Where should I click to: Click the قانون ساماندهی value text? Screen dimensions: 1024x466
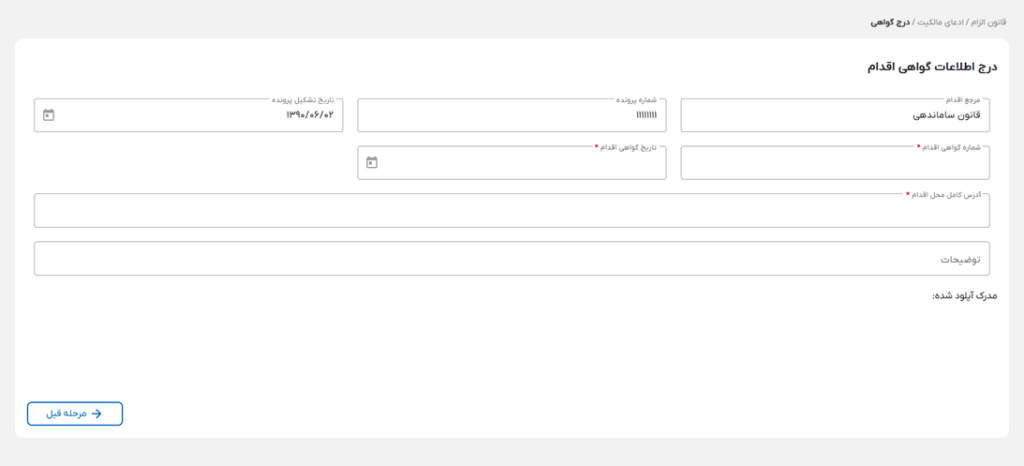(x=946, y=115)
